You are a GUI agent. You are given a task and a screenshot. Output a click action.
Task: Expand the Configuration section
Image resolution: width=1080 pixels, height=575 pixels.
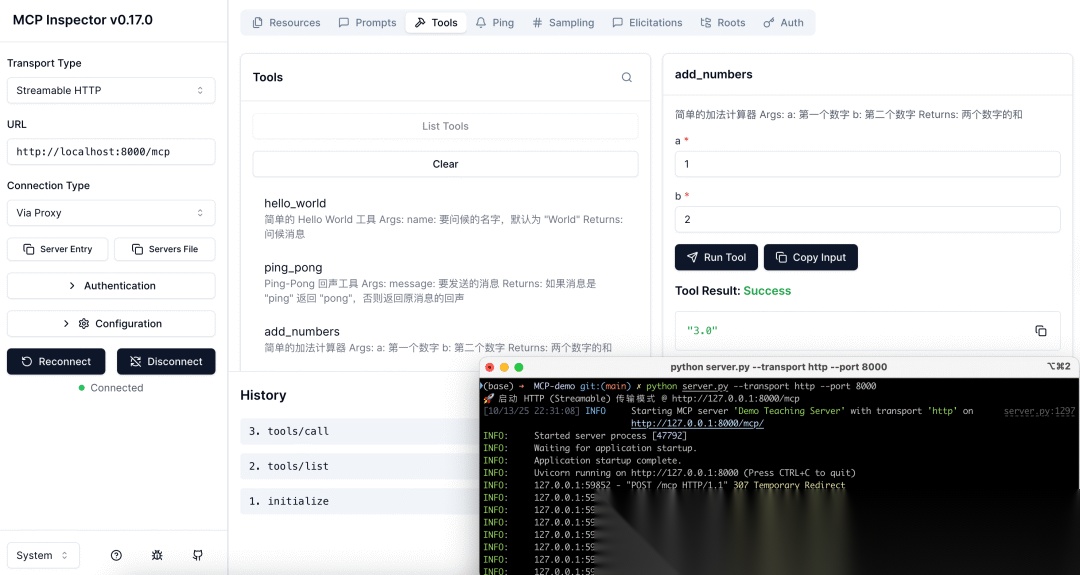pyautogui.click(x=111, y=324)
